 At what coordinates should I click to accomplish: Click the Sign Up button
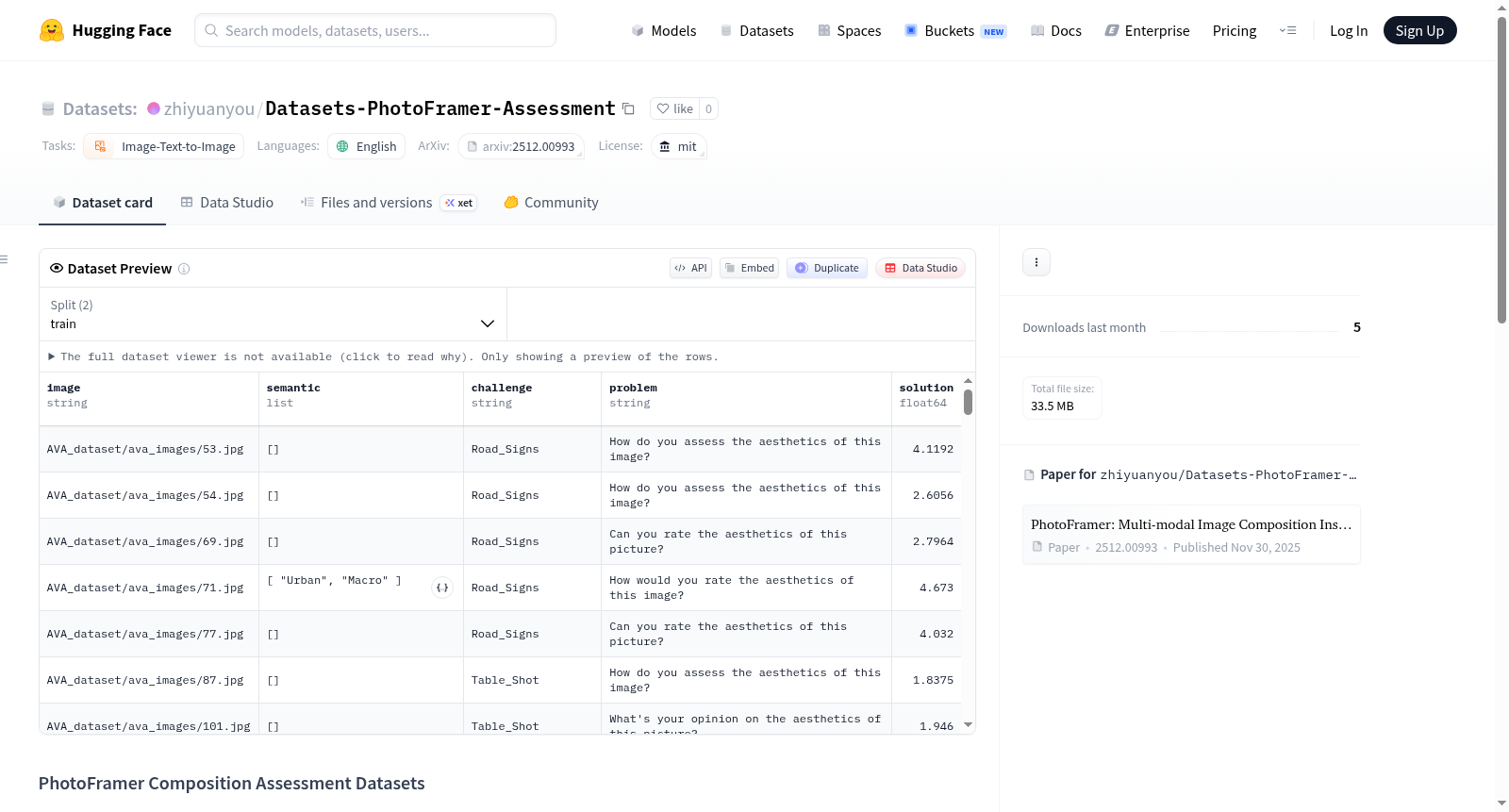[x=1419, y=30]
